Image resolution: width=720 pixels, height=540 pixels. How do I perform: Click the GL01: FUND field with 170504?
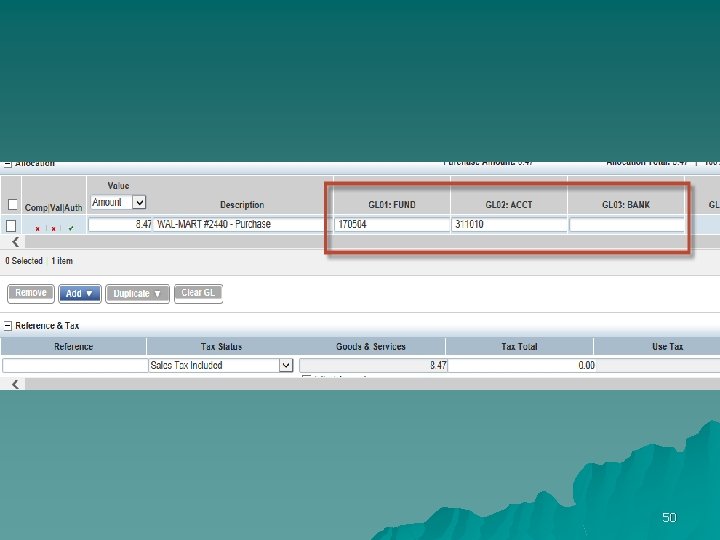(392, 225)
